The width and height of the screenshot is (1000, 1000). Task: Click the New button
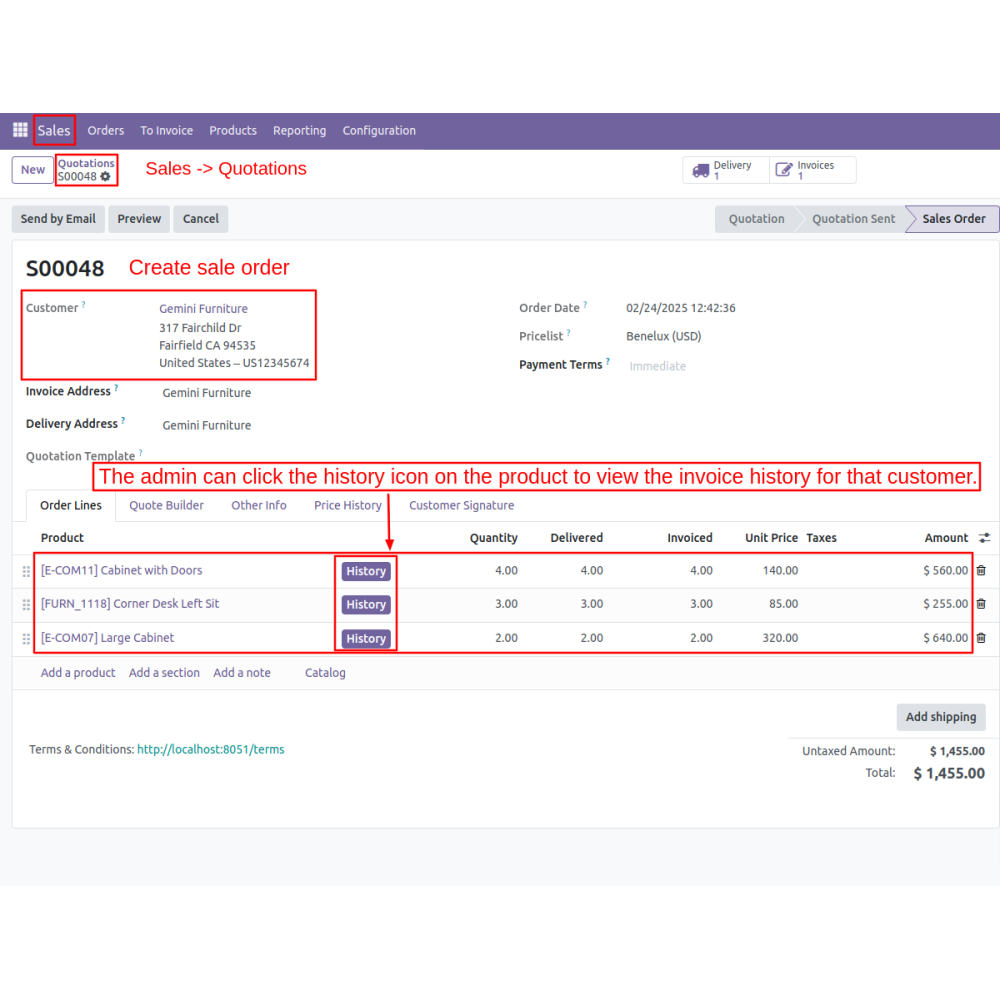(33, 170)
